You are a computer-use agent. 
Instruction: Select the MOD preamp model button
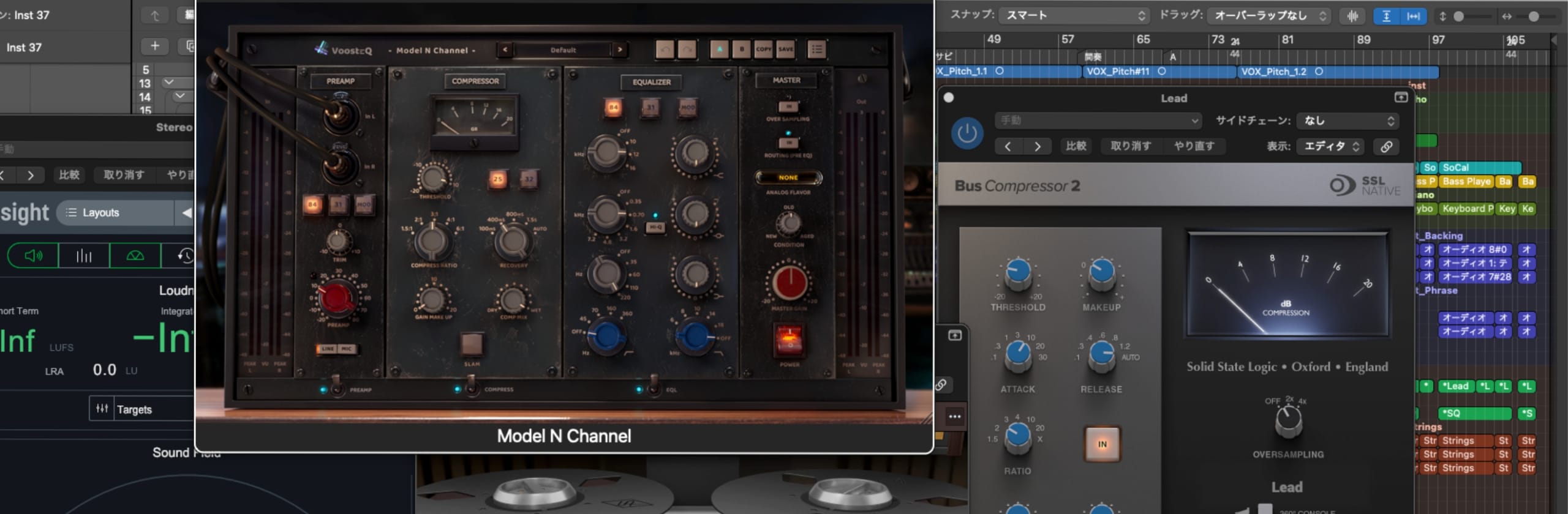(363, 204)
